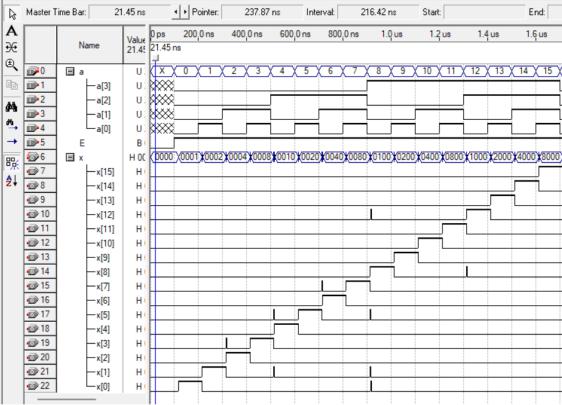Open Find with the binoculars icon

pyautogui.click(x=12, y=107)
